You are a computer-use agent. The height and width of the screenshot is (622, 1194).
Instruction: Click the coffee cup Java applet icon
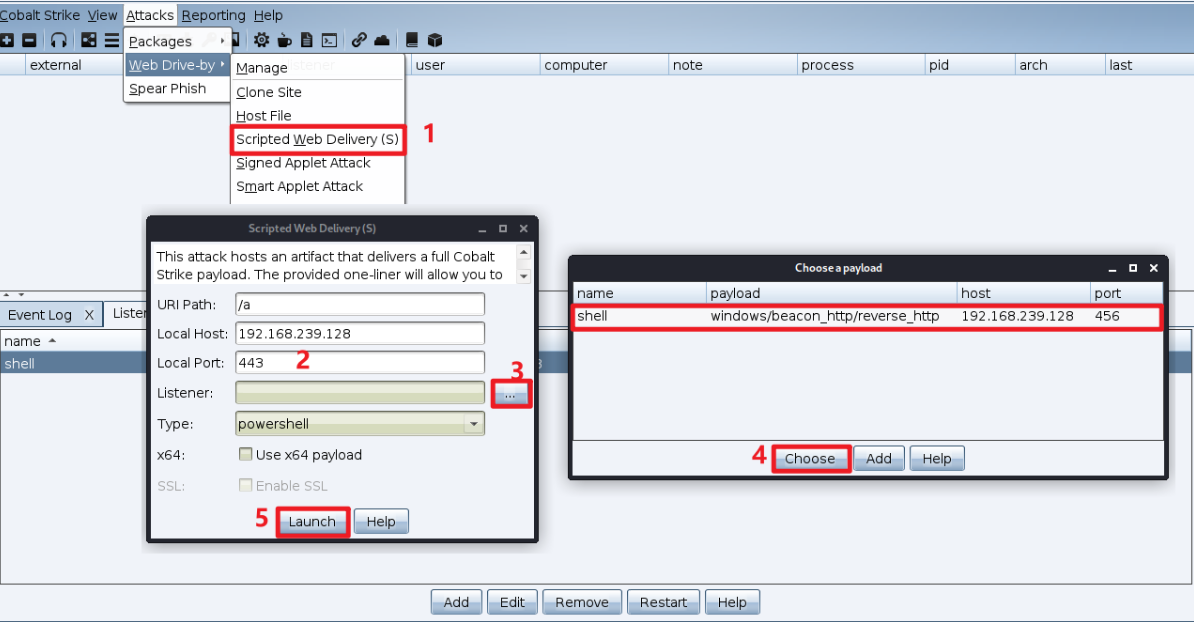(285, 40)
